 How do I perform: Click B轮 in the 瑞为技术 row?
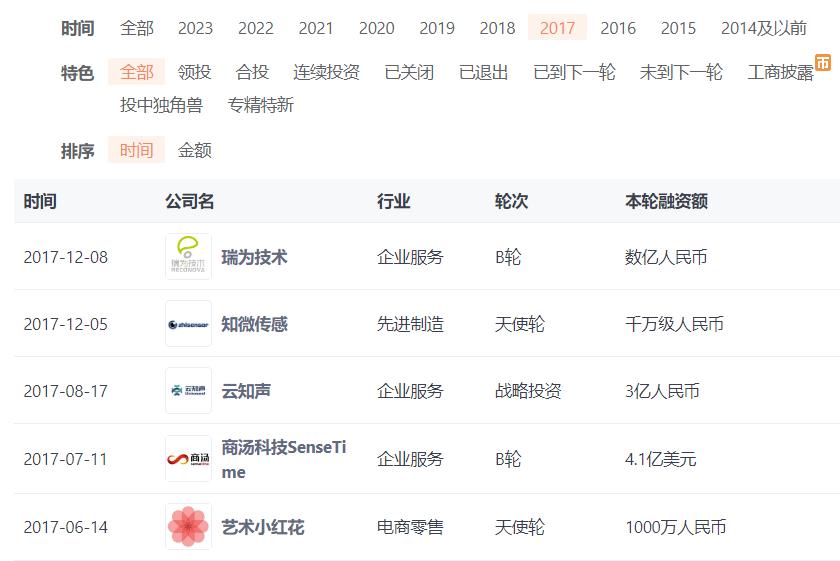[508, 257]
